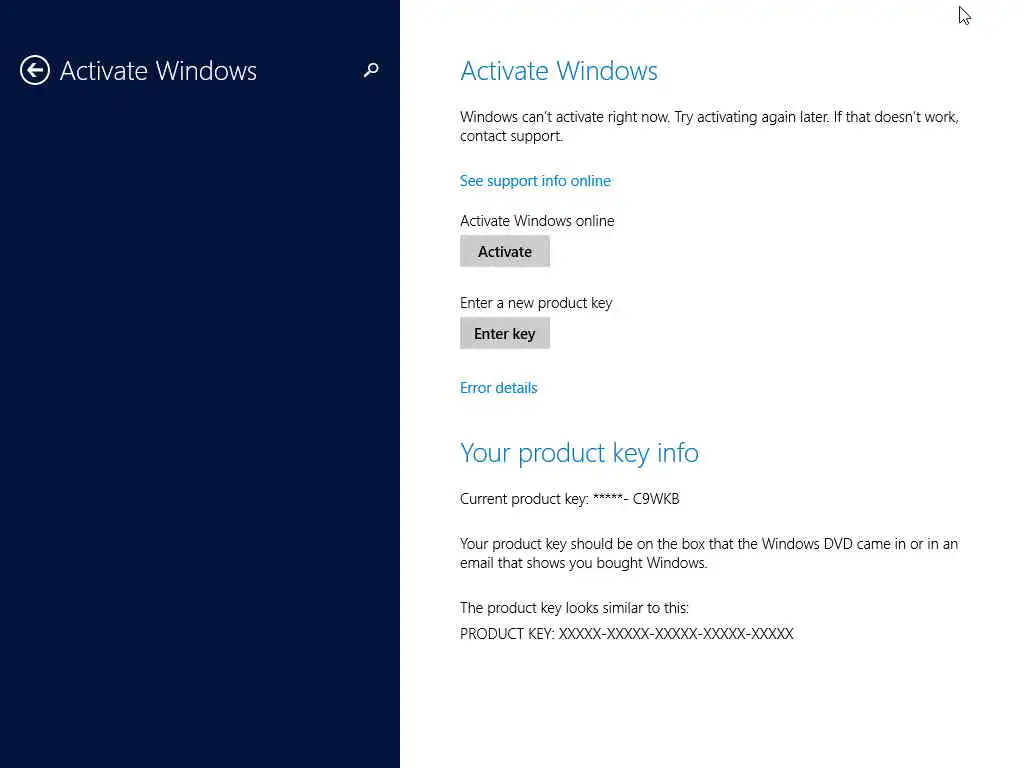Click the Your product key info heading
This screenshot has width=1024, height=768.
tap(579, 453)
